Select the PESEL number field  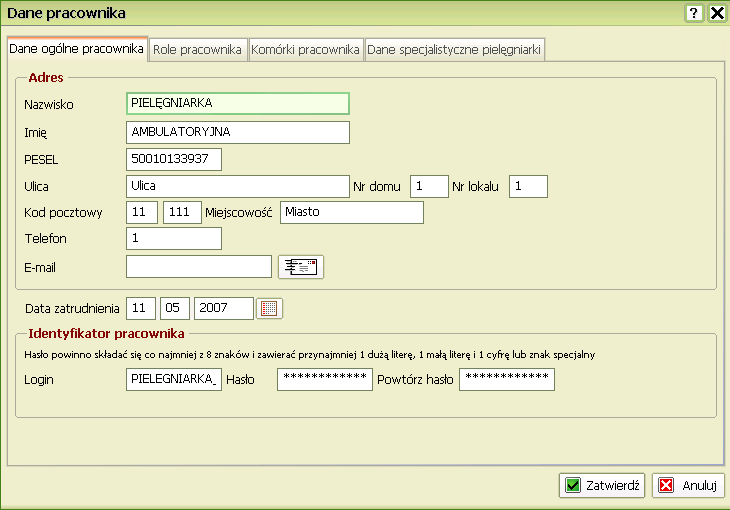(174, 159)
